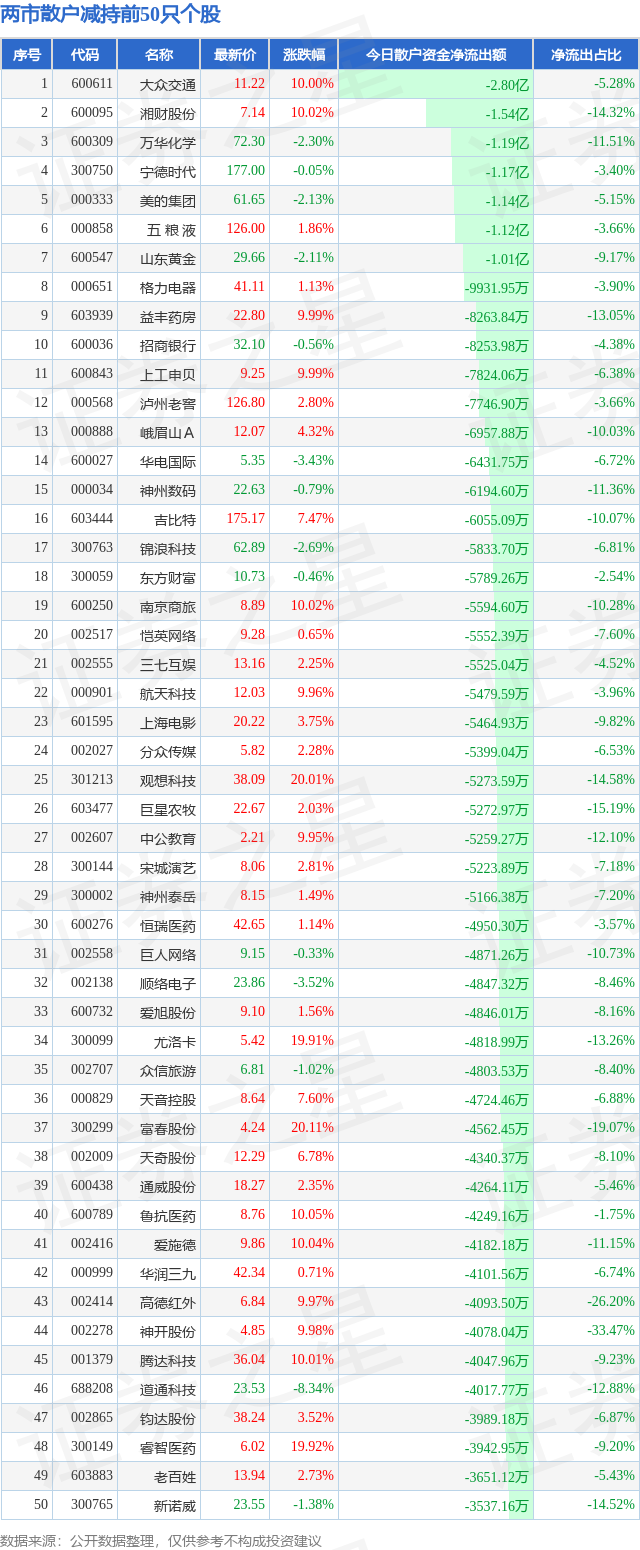The width and height of the screenshot is (640, 1550).
Task: Select stock name 天奇股份
Action: point(168,1157)
